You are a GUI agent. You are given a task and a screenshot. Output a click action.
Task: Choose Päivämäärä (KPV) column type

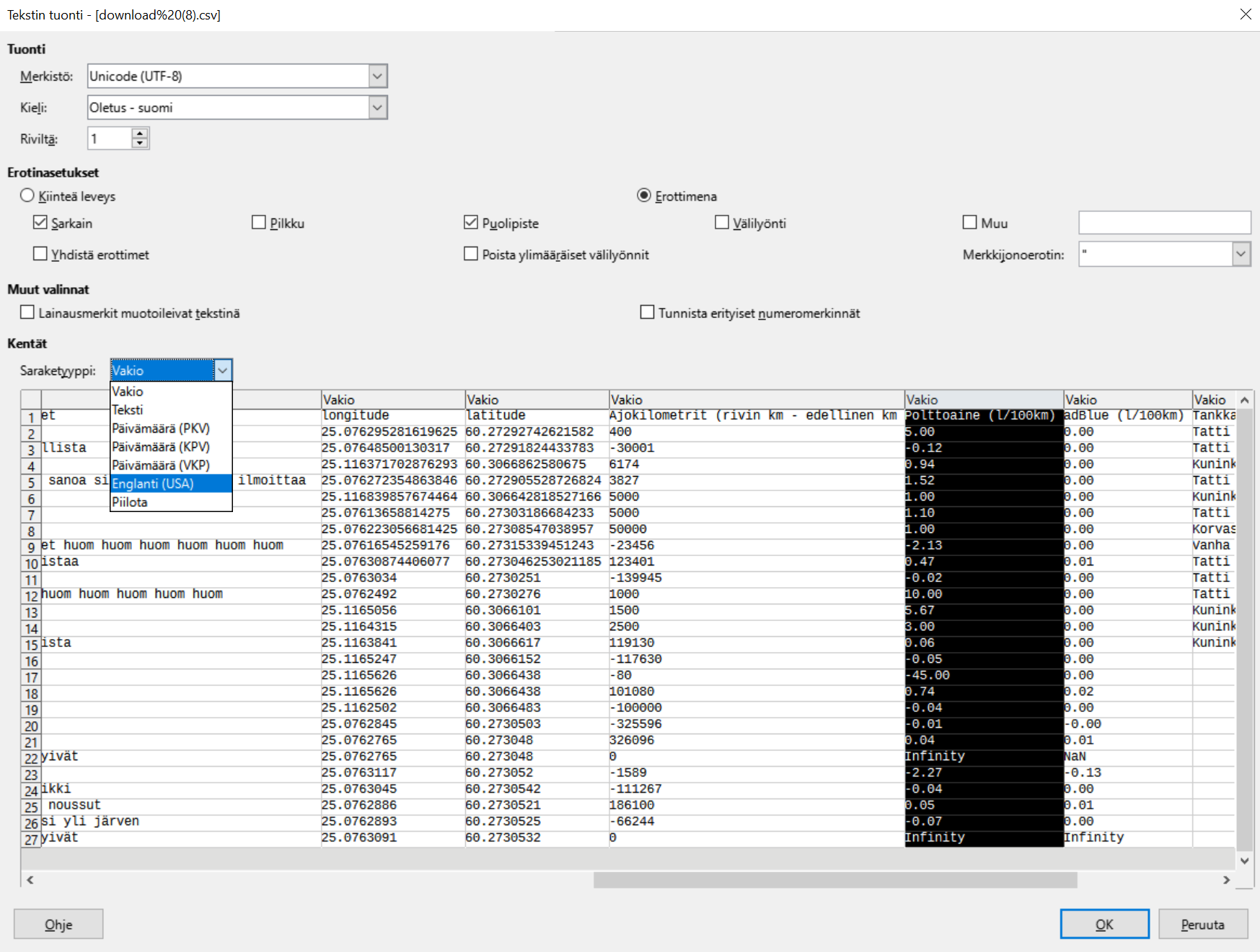pos(171,446)
